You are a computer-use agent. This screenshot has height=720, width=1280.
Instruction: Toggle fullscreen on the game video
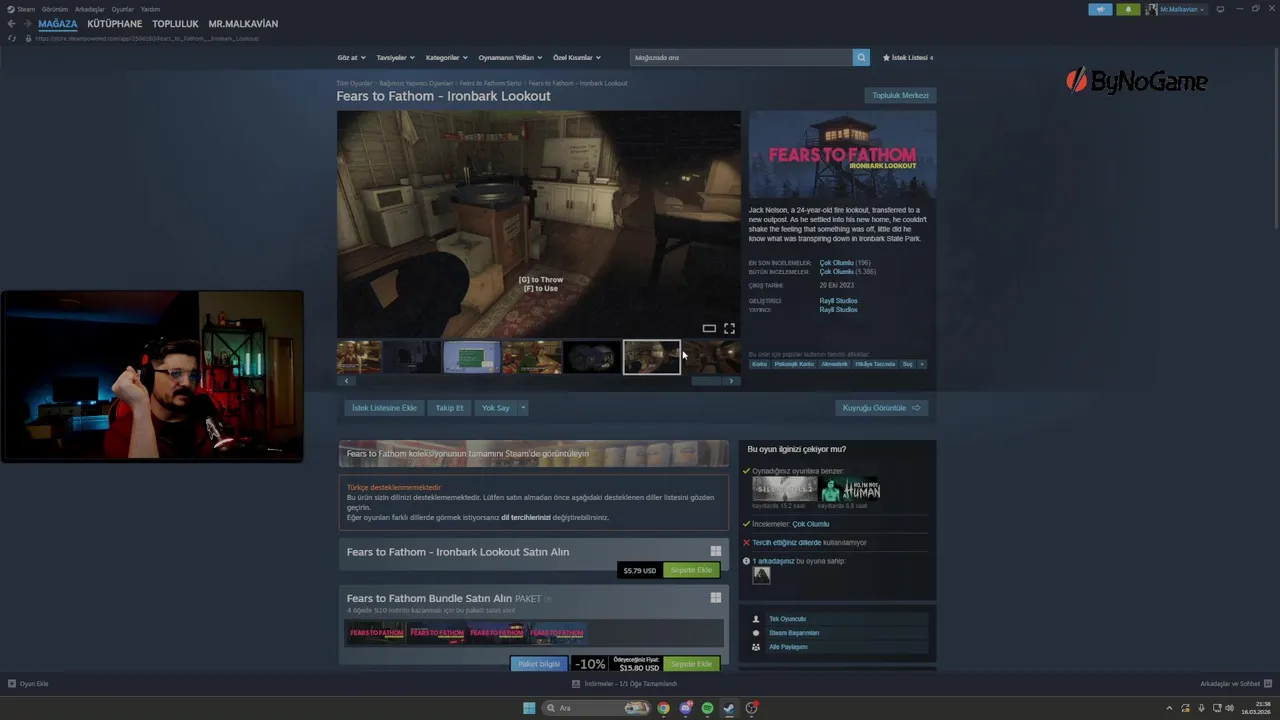point(729,328)
